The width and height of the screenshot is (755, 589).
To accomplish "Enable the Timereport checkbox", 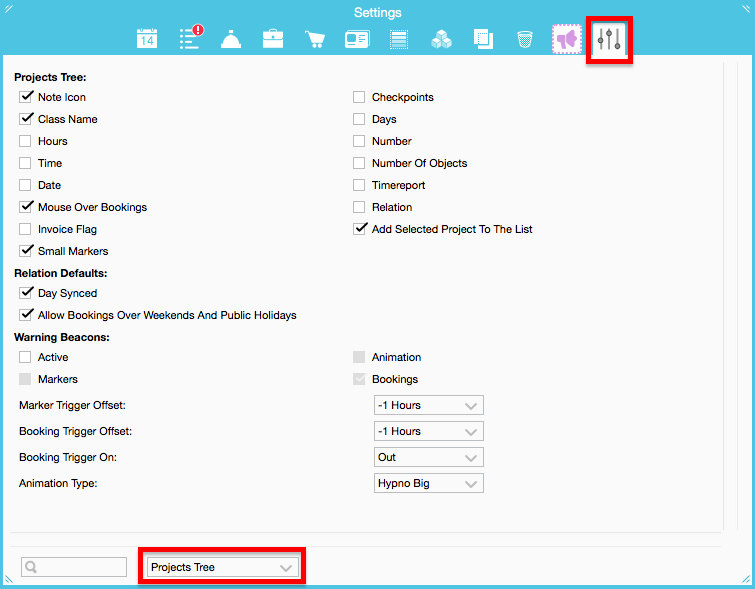I will click(x=359, y=185).
